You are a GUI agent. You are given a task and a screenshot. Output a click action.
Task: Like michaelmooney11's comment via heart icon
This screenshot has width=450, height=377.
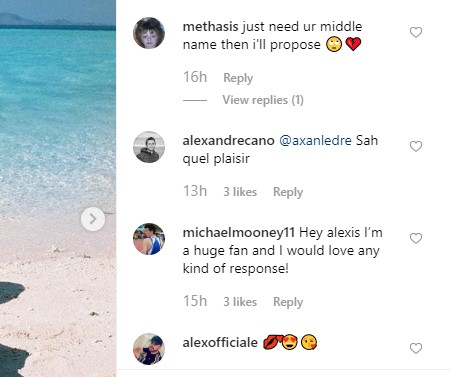(x=416, y=238)
